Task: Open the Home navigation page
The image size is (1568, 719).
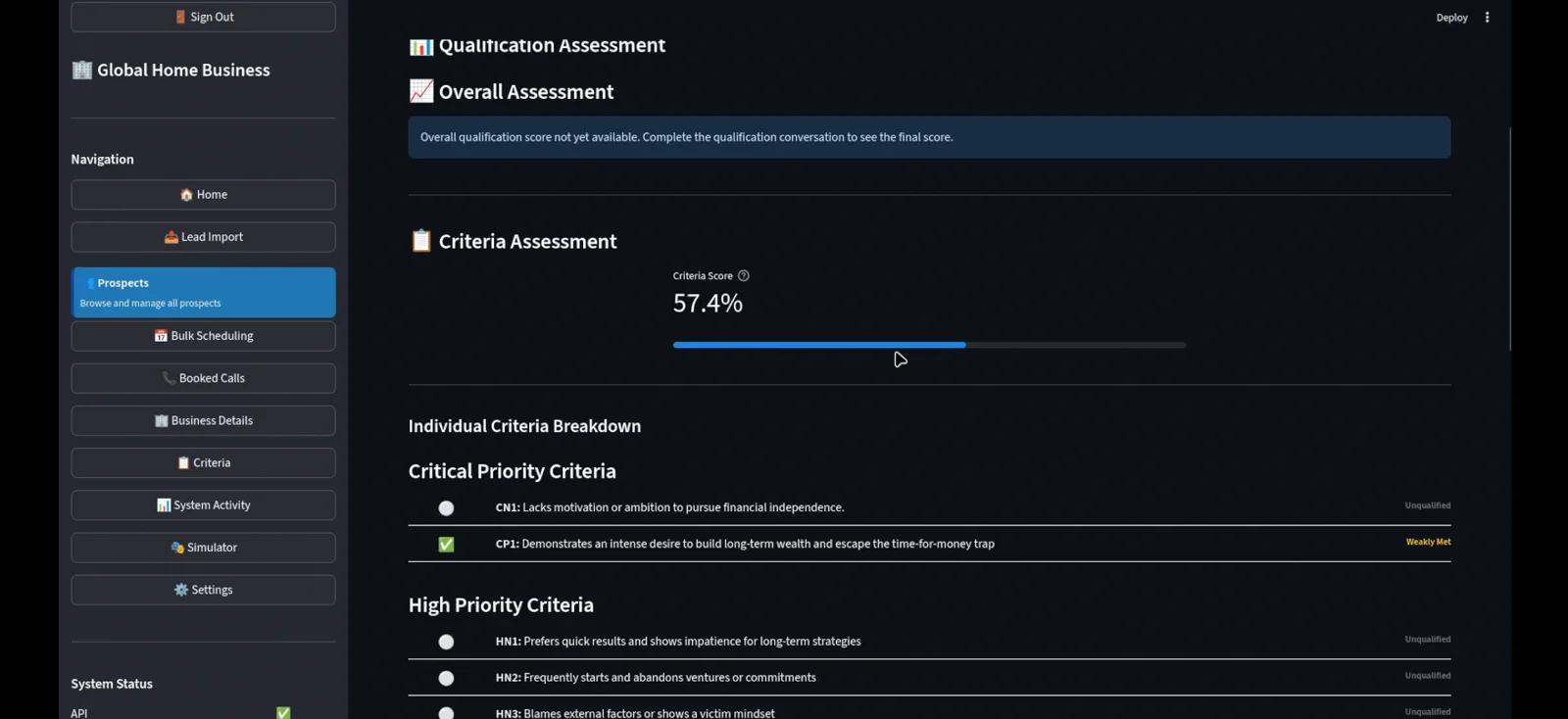Action: (203, 194)
